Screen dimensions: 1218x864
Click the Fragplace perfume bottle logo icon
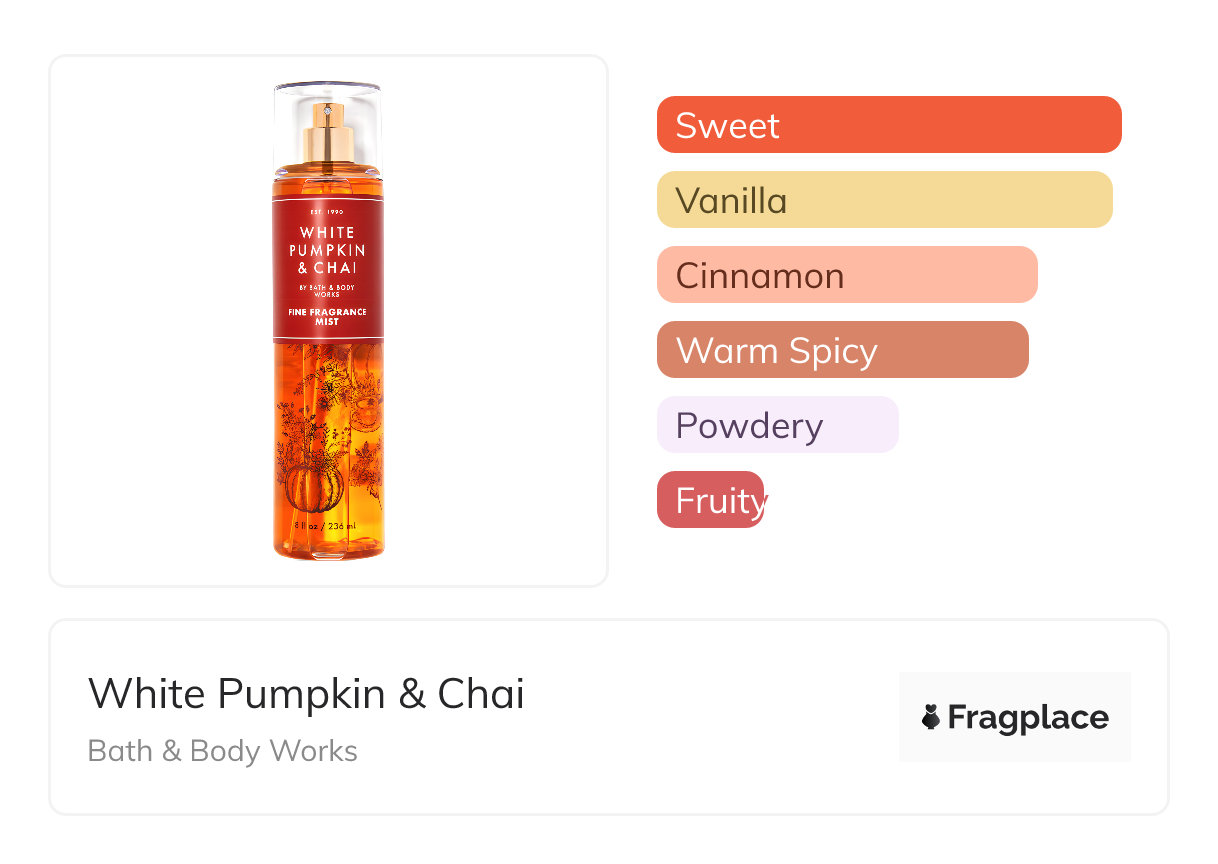click(931, 717)
